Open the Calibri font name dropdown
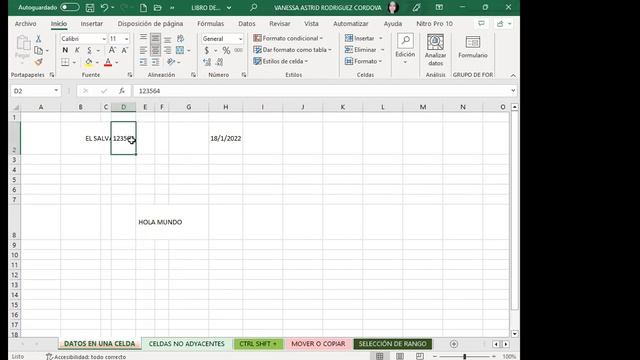This screenshot has height=360, width=640. tap(104, 38)
